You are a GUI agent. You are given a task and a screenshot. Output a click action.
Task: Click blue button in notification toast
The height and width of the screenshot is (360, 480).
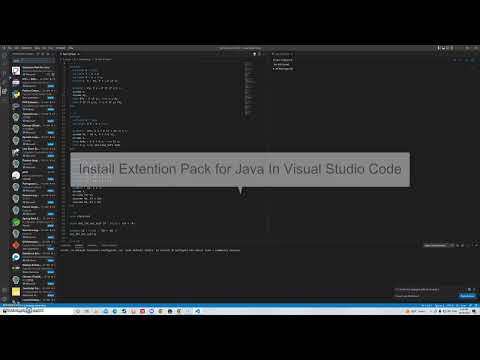point(467,296)
